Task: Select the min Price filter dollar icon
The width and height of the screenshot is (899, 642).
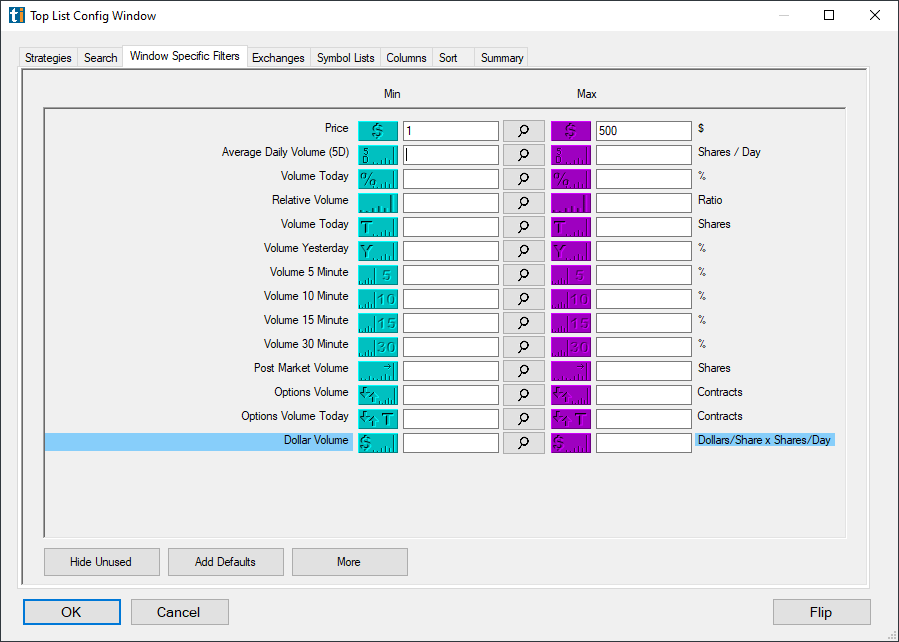Action: coord(377,129)
